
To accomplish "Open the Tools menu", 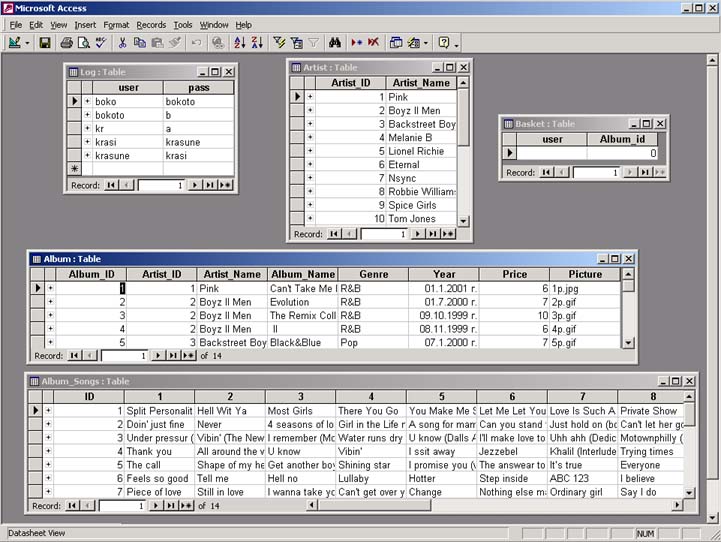I will pyautogui.click(x=183, y=24).
